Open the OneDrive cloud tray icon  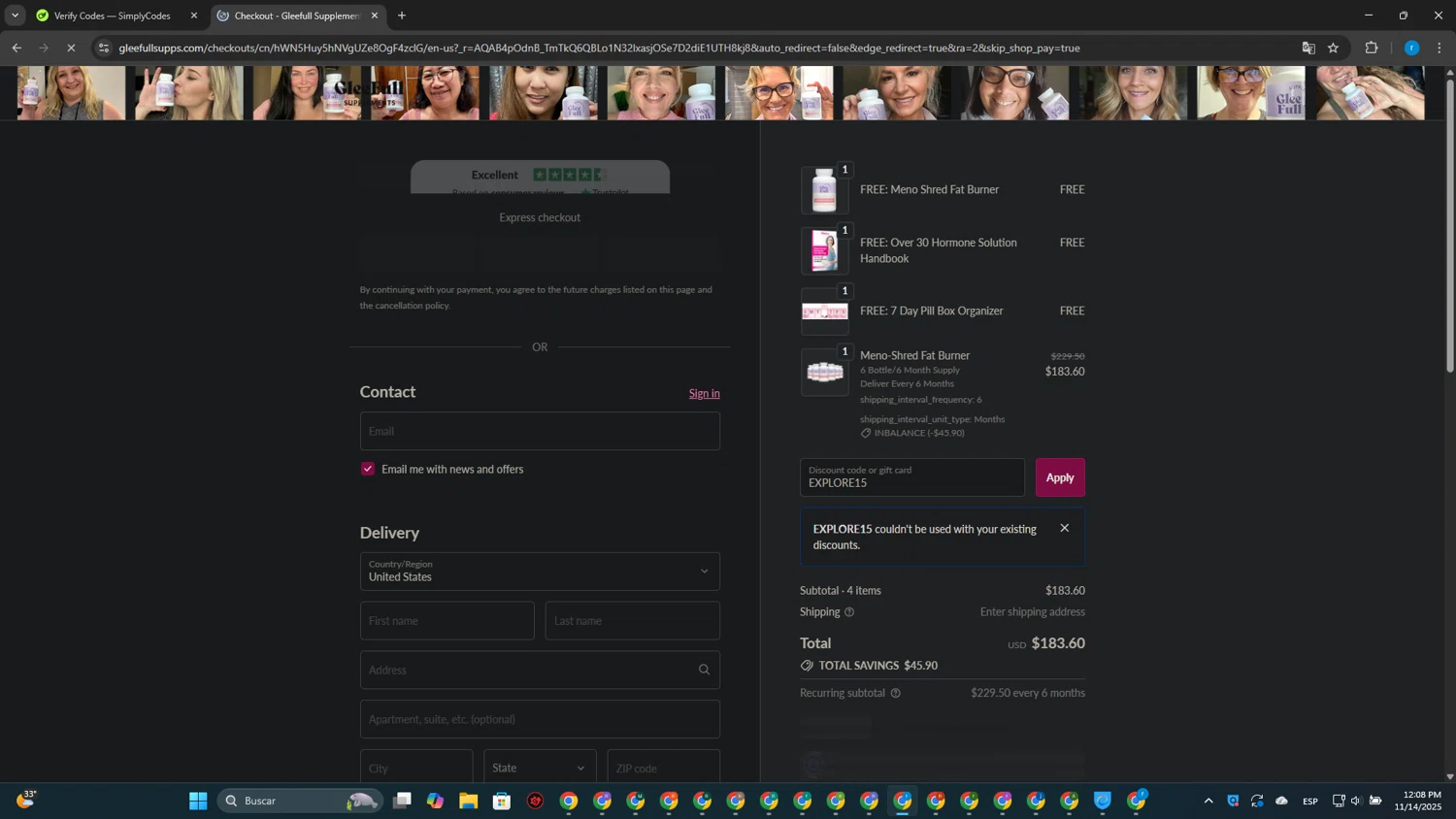pos(1281,801)
